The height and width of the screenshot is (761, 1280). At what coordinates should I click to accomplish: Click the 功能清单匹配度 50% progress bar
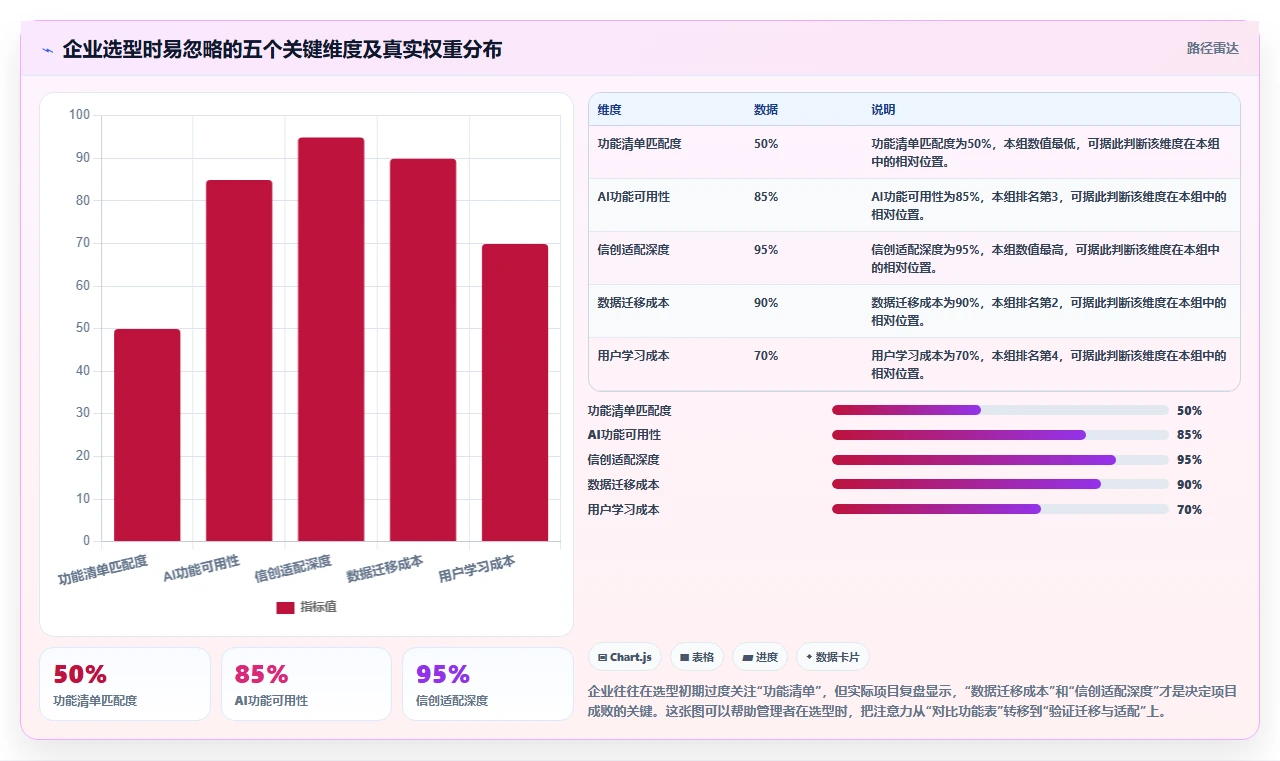click(x=1000, y=410)
